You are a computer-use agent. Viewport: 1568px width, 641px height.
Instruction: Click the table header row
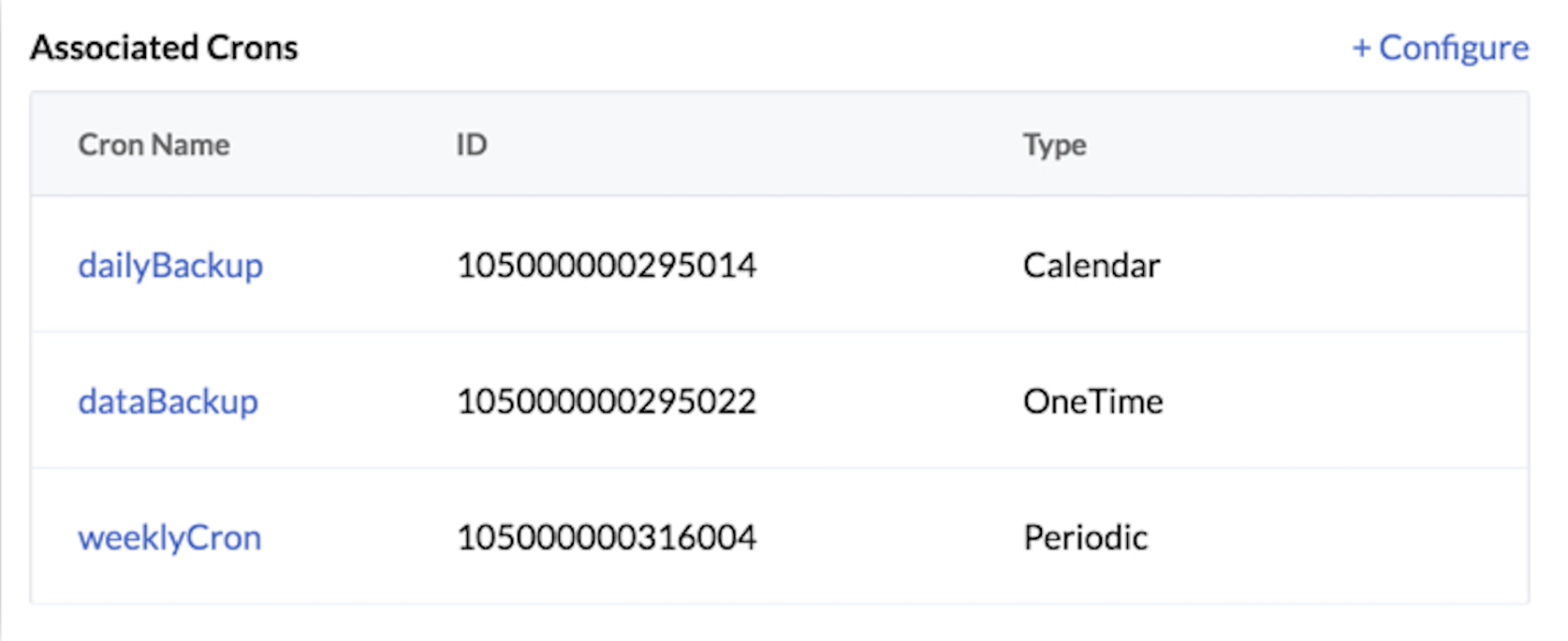coord(784,144)
